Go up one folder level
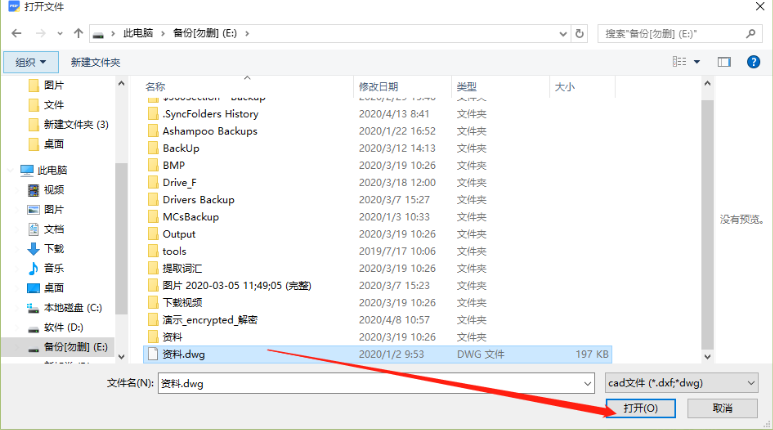This screenshot has width=773, height=430. 78,33
